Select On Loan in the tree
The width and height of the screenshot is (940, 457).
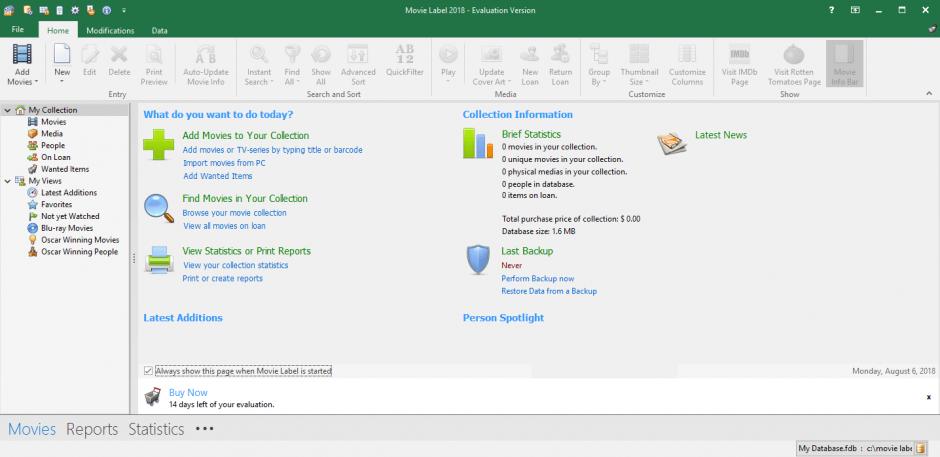[x=56, y=157]
